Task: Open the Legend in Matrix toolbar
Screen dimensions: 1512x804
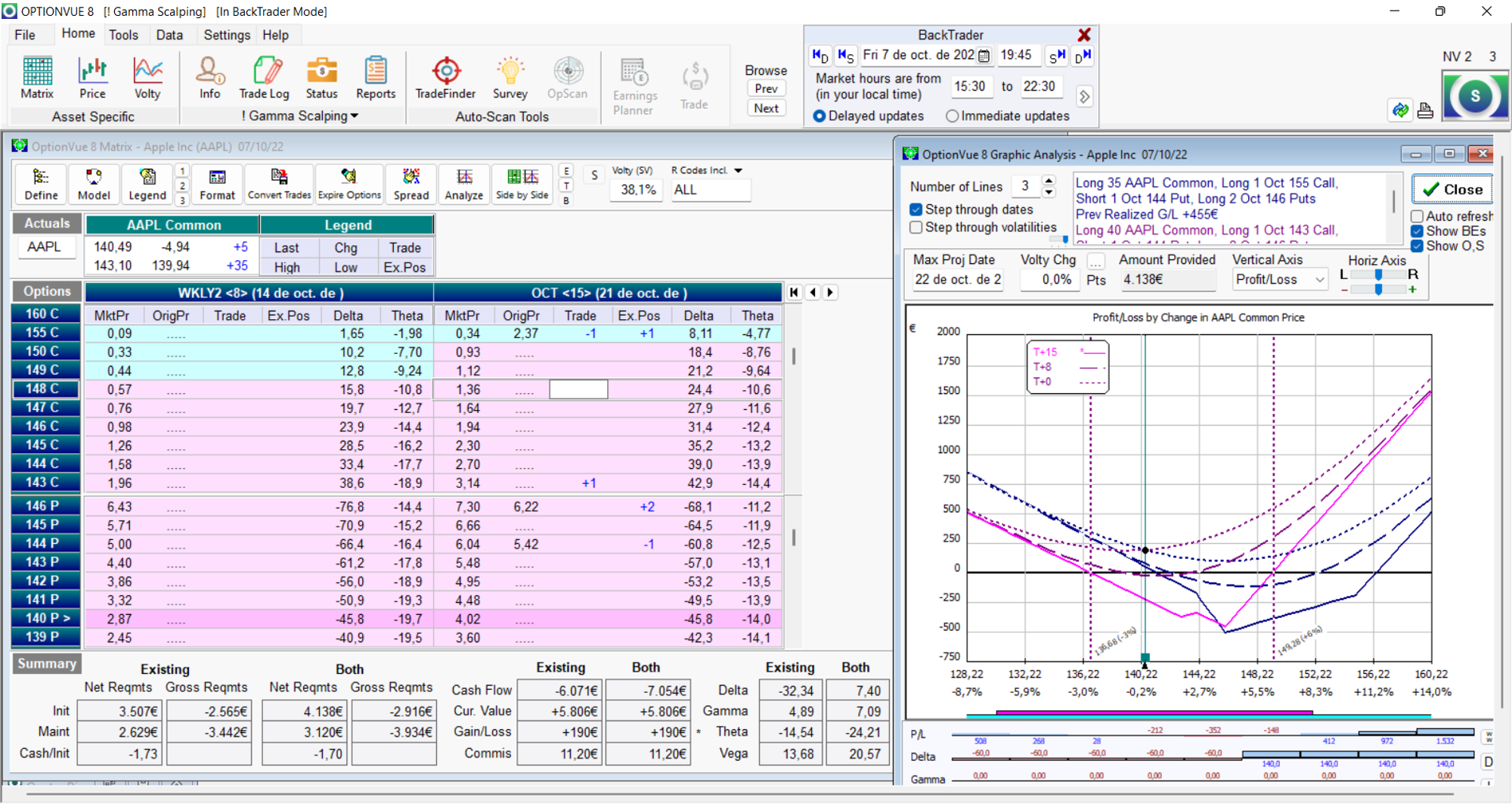Action: point(147,185)
